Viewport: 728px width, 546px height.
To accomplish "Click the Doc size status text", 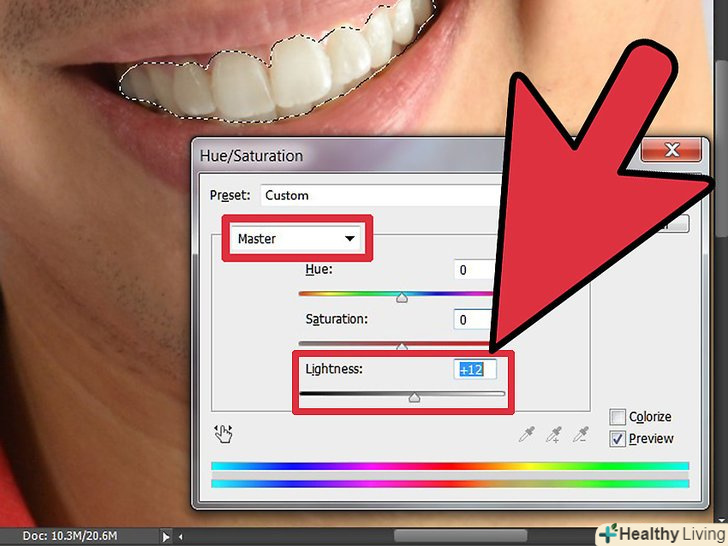I will [70, 536].
